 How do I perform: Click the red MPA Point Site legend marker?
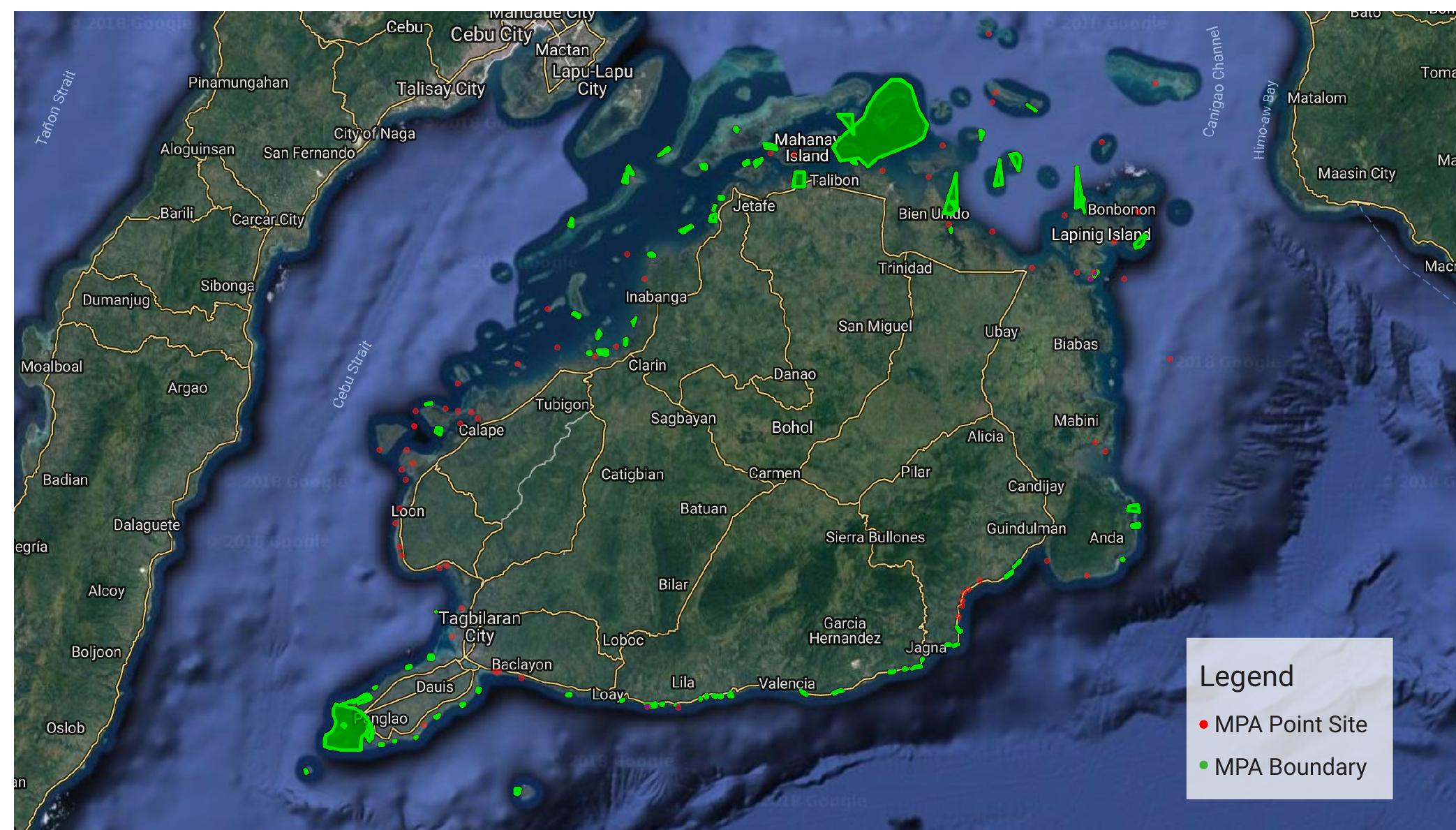click(1204, 725)
